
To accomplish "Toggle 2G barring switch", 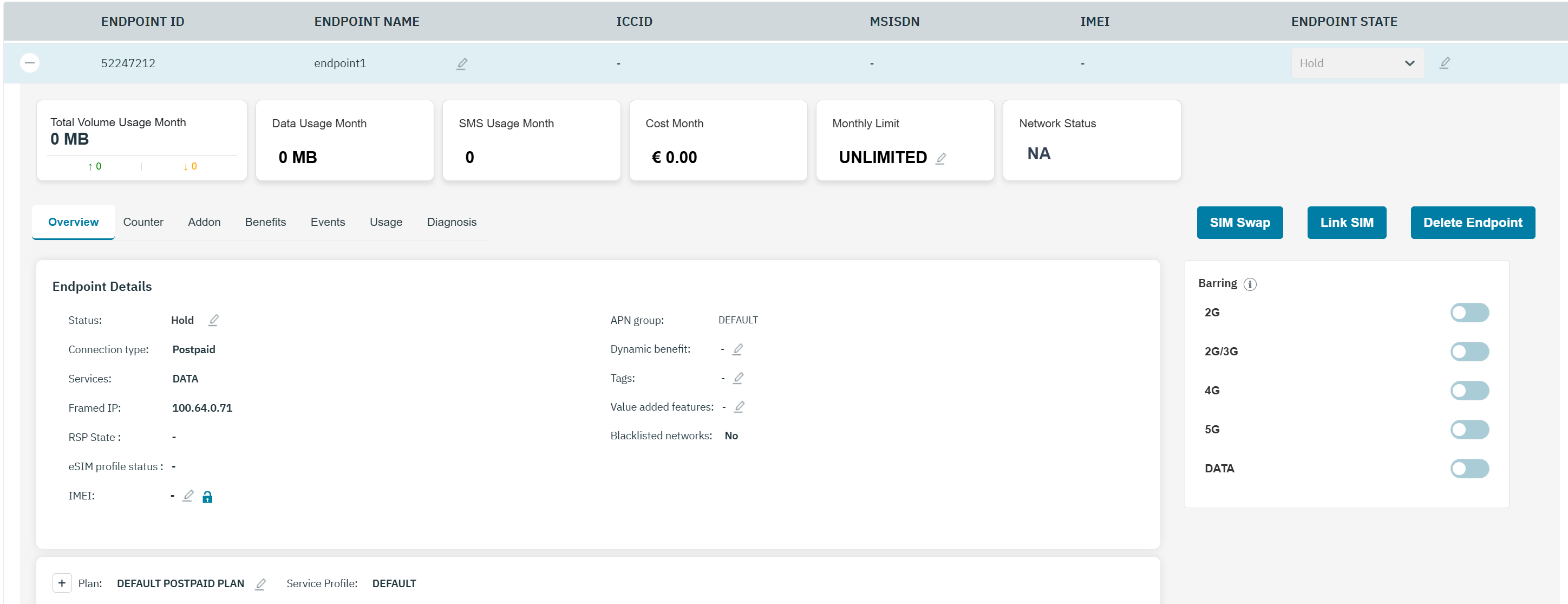I will tap(1469, 313).
